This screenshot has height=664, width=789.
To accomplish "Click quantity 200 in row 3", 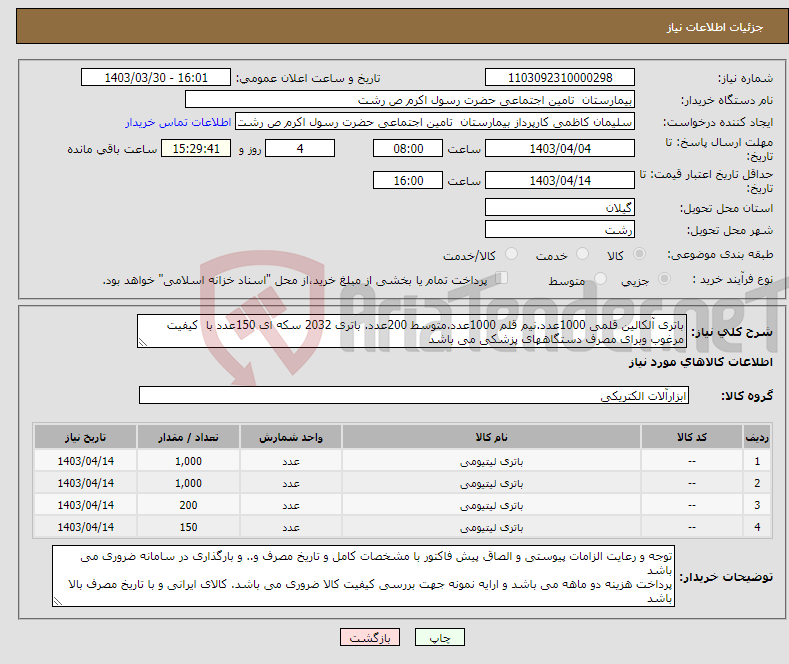I will 188,506.
